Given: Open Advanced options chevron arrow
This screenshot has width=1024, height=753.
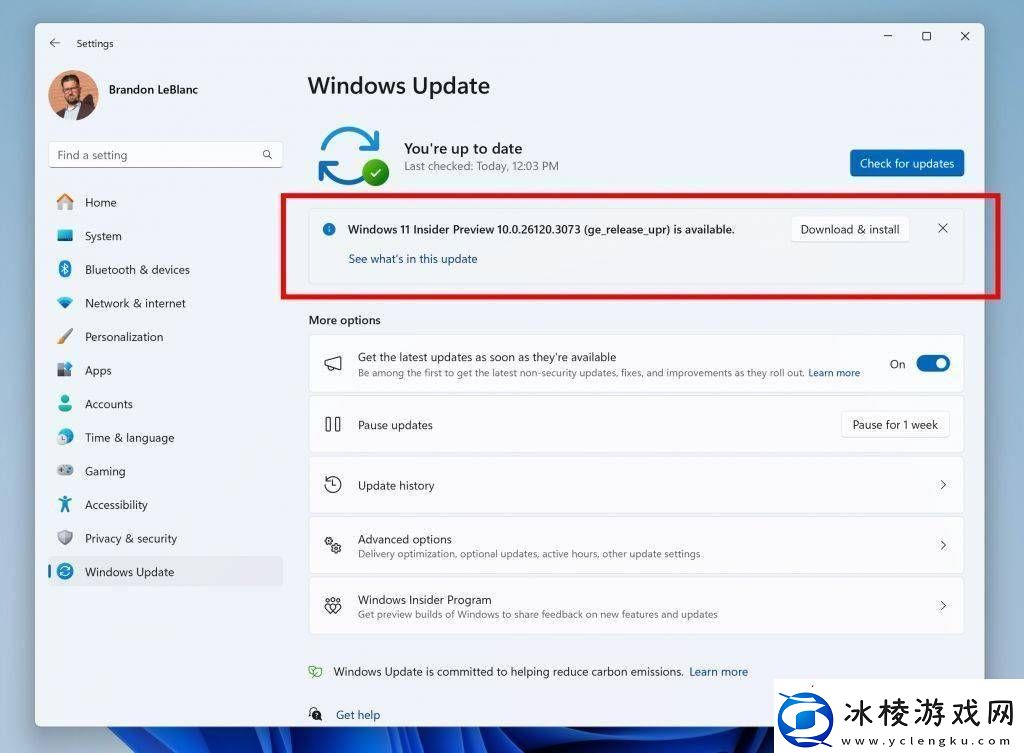Looking at the screenshot, I should click(942, 545).
